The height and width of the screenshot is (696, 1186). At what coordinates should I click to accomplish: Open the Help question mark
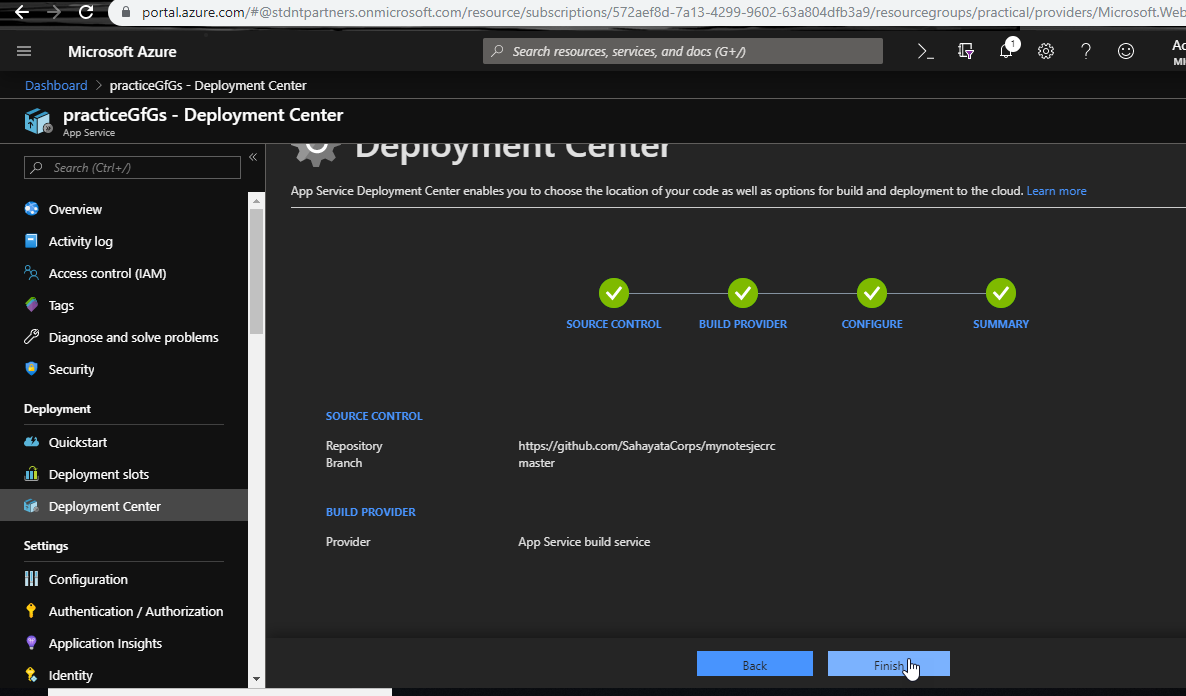coord(1085,51)
